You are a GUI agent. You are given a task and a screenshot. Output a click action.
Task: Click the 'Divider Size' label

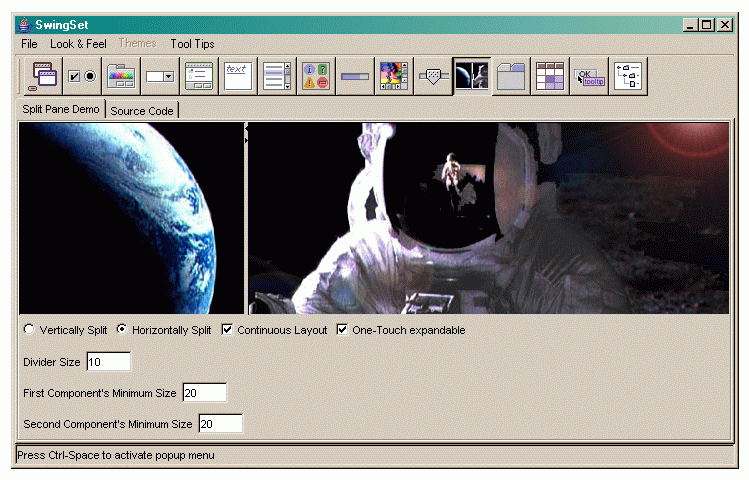52,362
